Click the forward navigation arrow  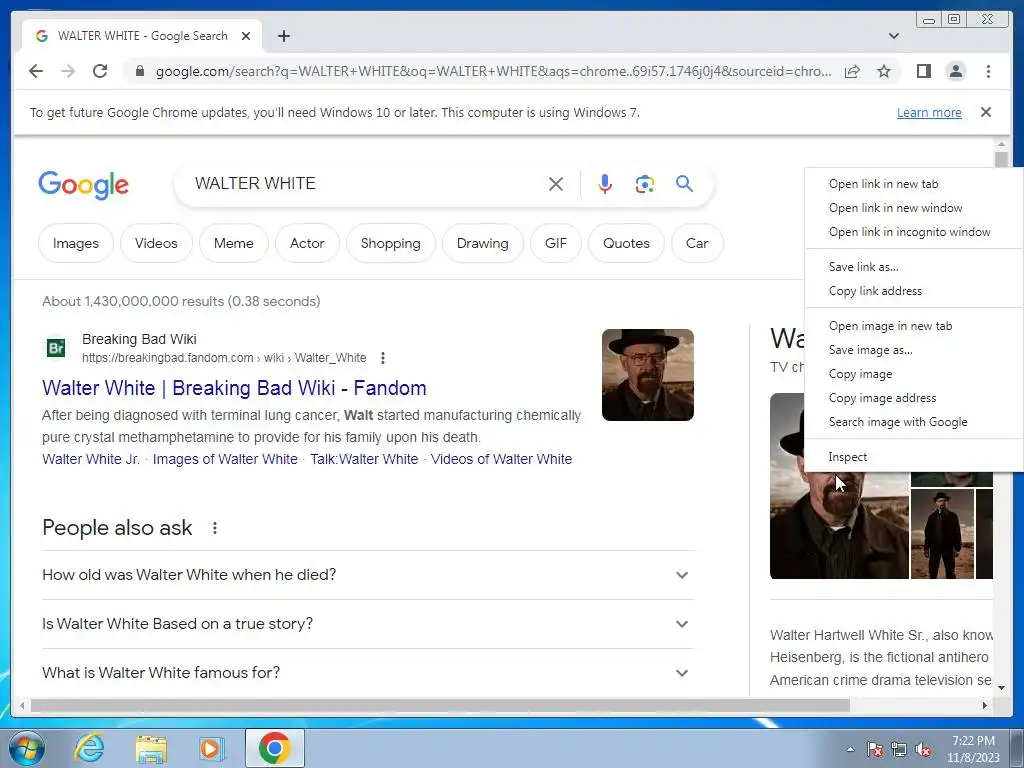coord(68,71)
